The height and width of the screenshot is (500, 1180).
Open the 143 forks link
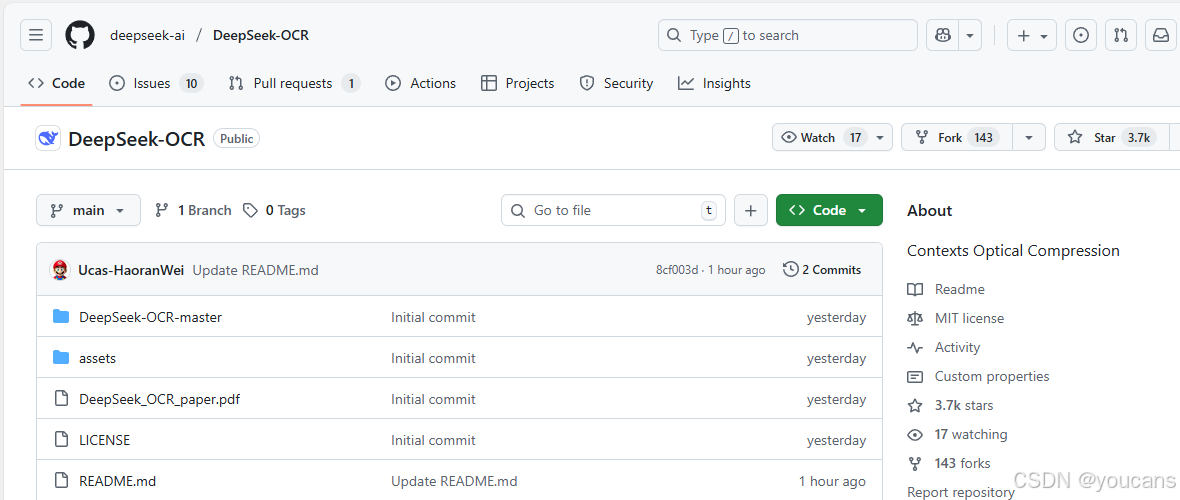coord(963,463)
